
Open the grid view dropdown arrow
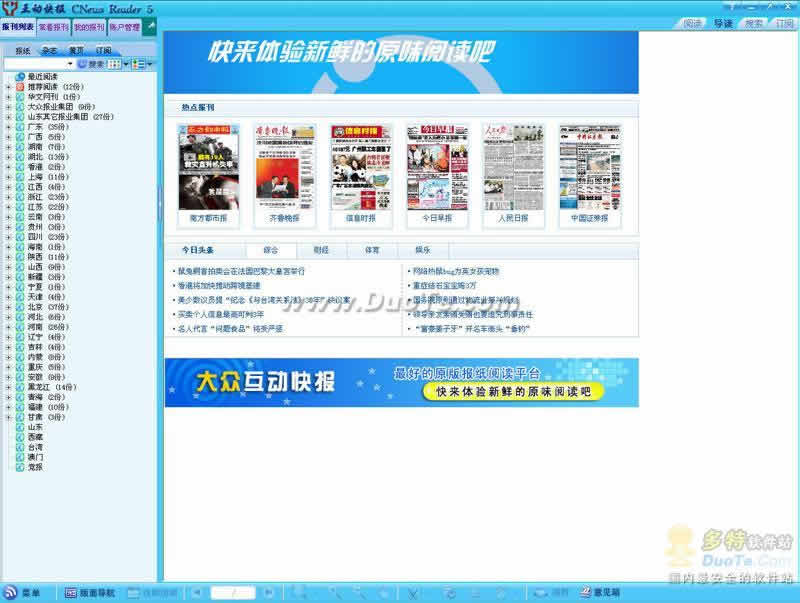tap(126, 64)
